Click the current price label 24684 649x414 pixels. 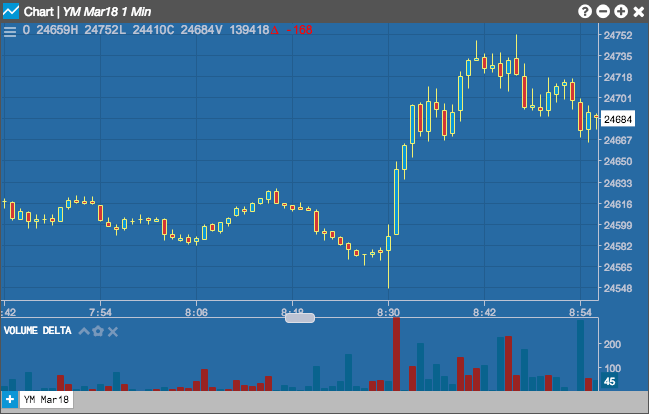coord(617,119)
